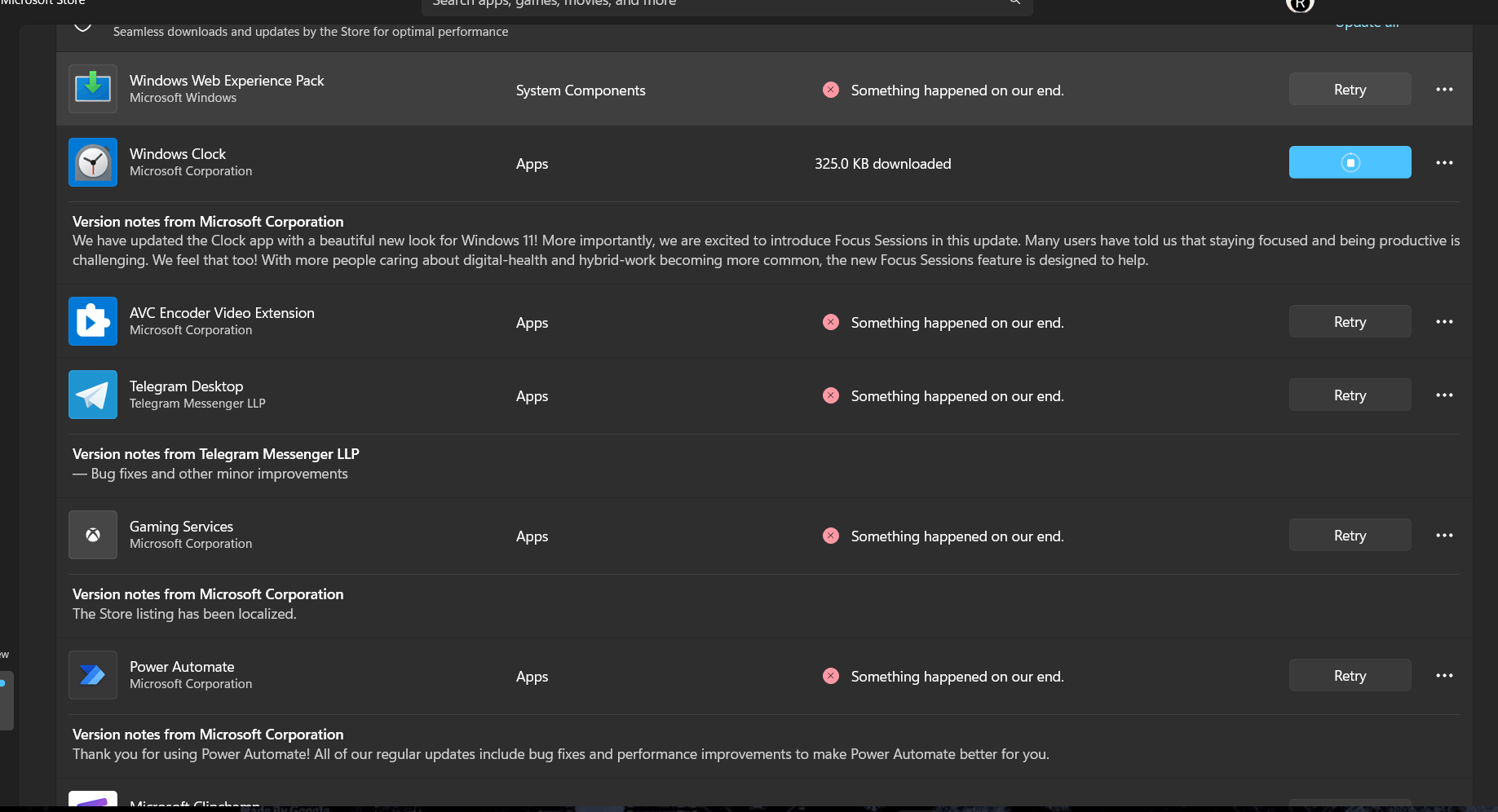Open more options for Power Automate
This screenshot has height=812, width=1498.
1444,675
